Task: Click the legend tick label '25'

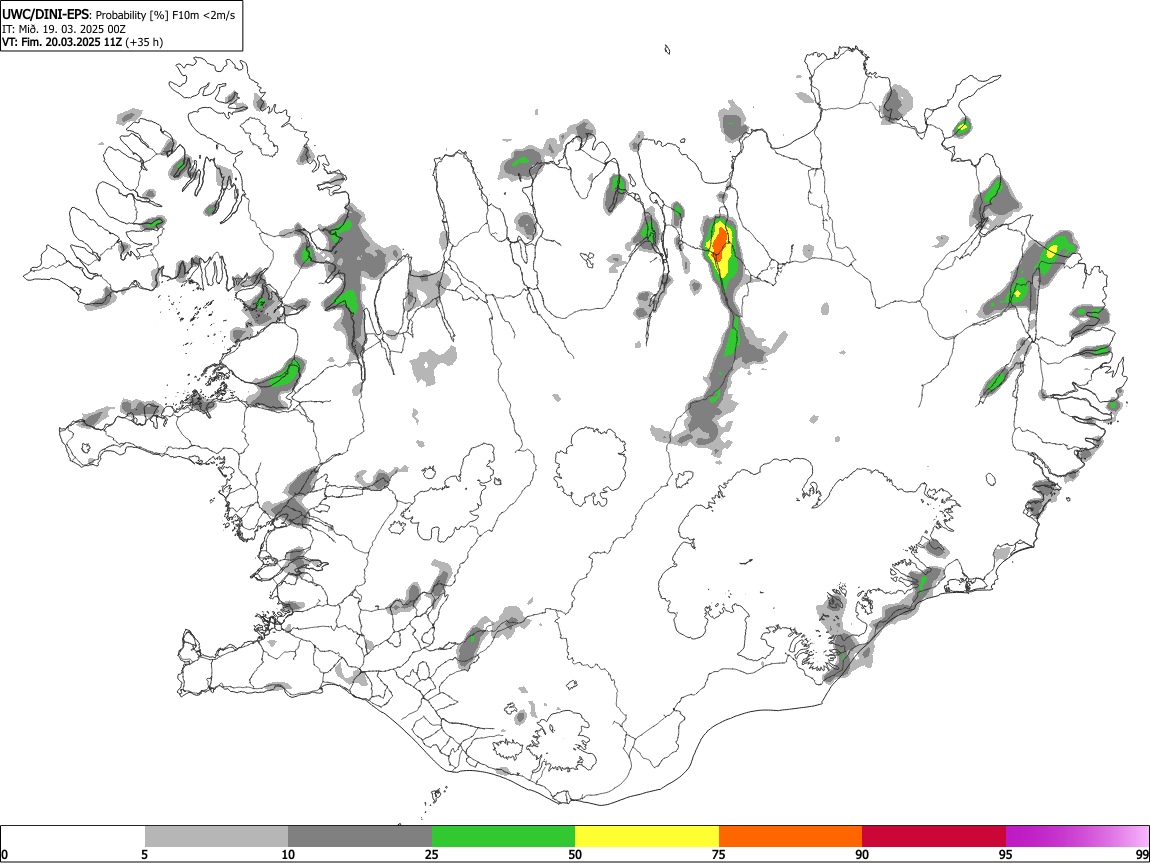Action: (432, 854)
